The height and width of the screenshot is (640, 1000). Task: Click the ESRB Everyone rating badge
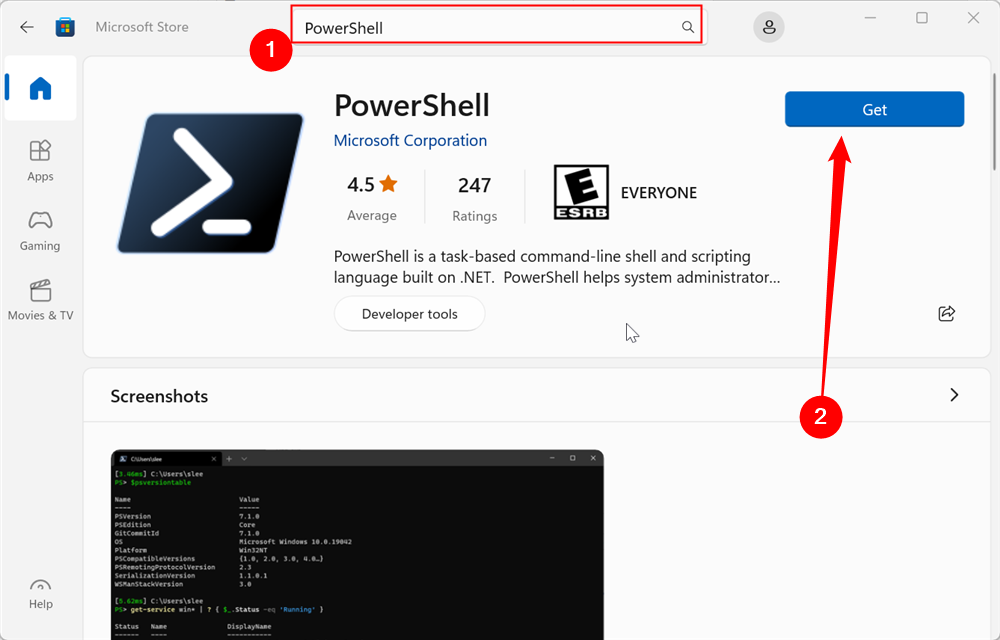tap(581, 191)
